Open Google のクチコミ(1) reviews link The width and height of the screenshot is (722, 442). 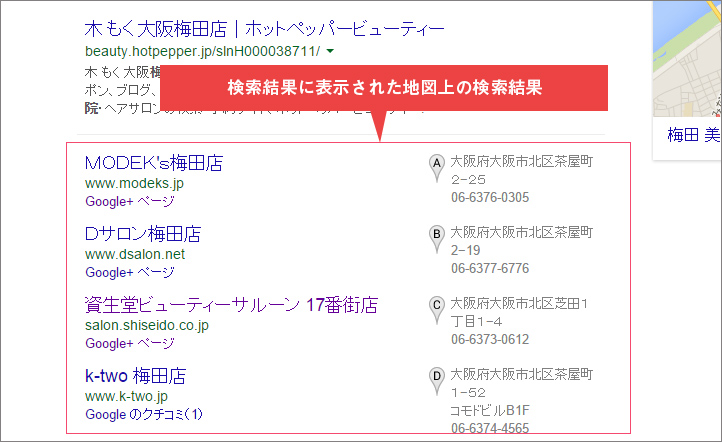(144, 414)
